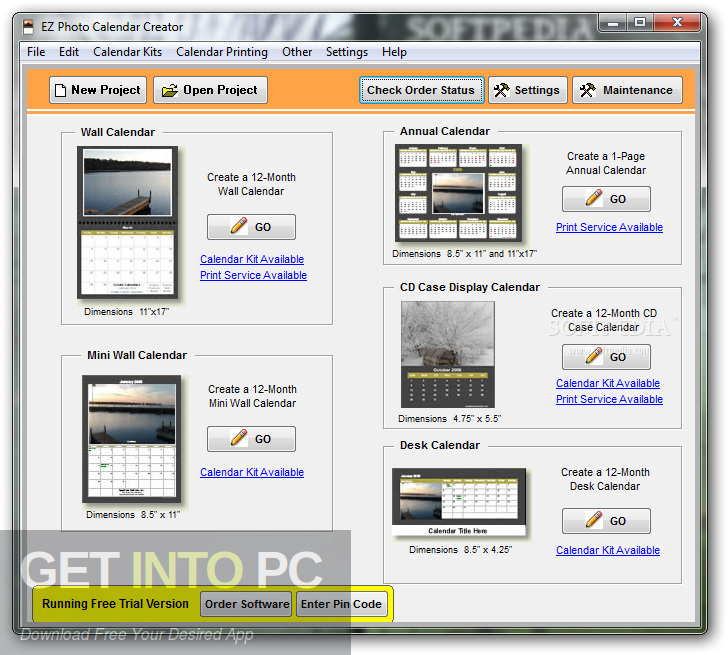Click the pencil icon in CD Case Calendar GO
The image size is (728, 655).
[x=594, y=356]
